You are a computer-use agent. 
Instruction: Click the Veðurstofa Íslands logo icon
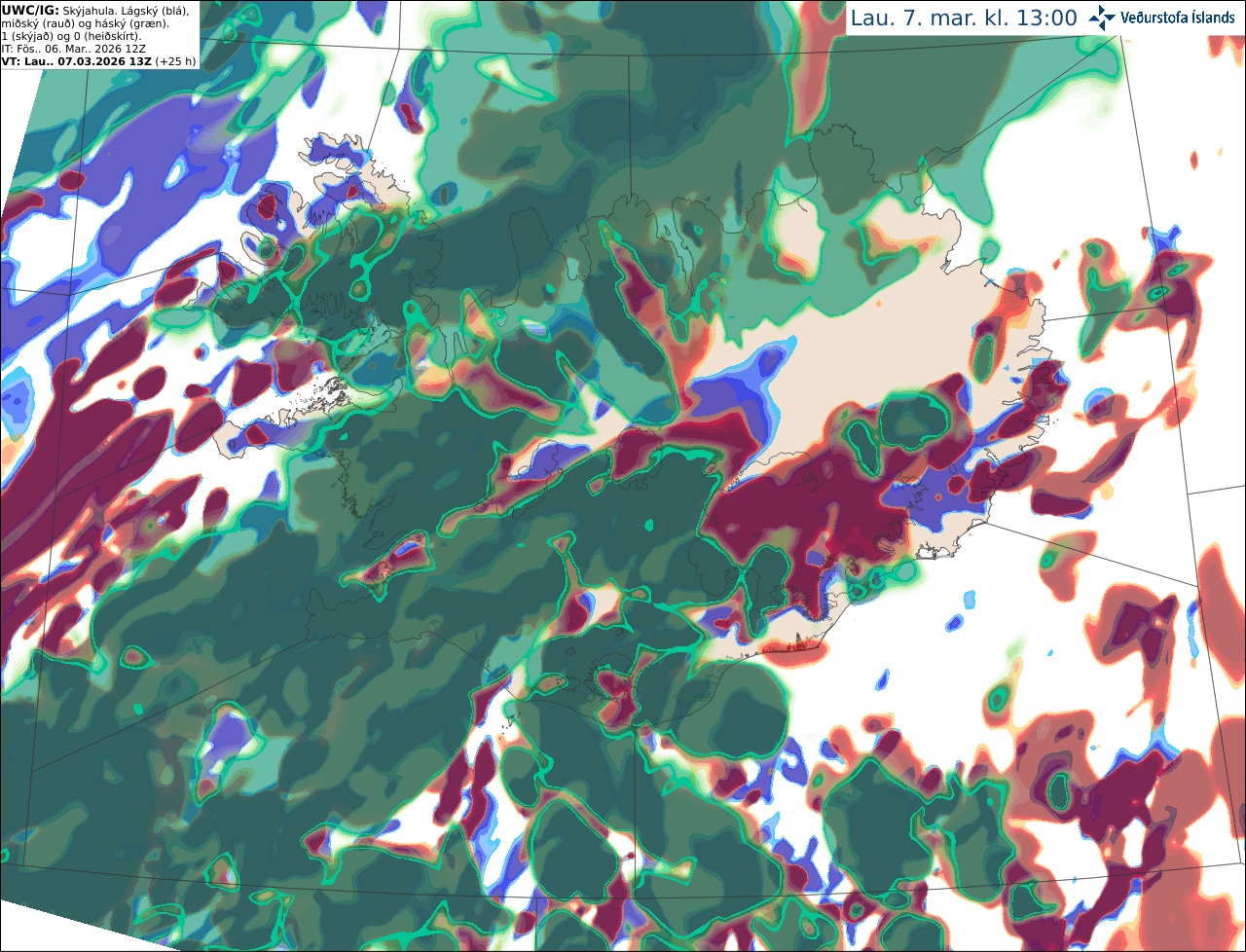coord(1102,18)
